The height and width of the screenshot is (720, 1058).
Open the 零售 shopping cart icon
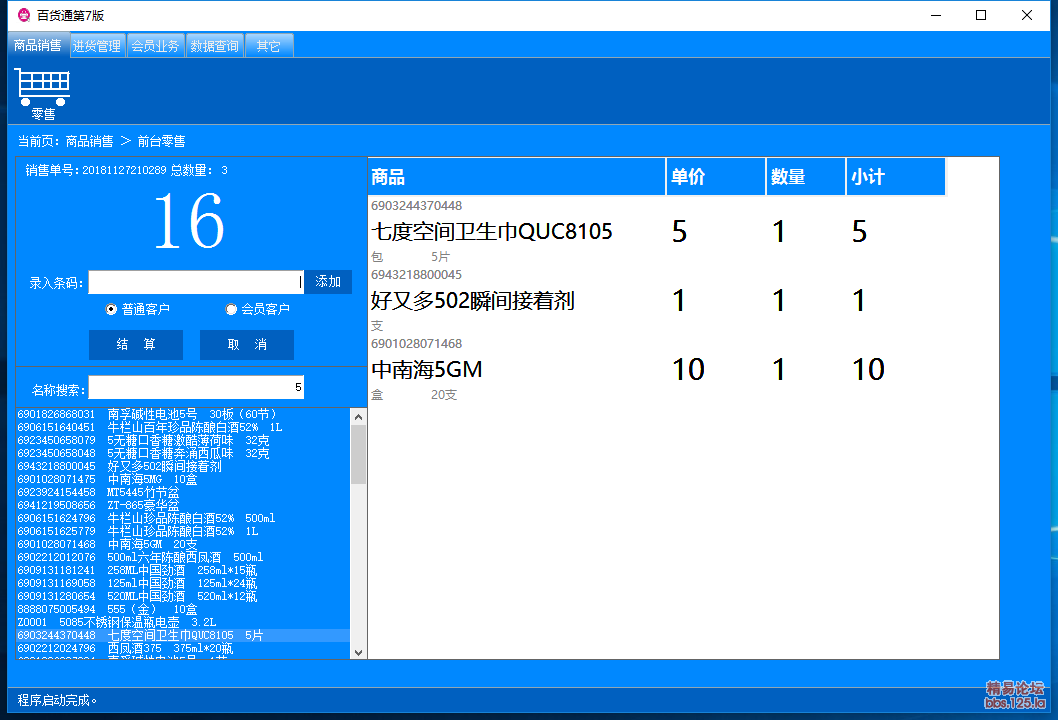coord(43,94)
